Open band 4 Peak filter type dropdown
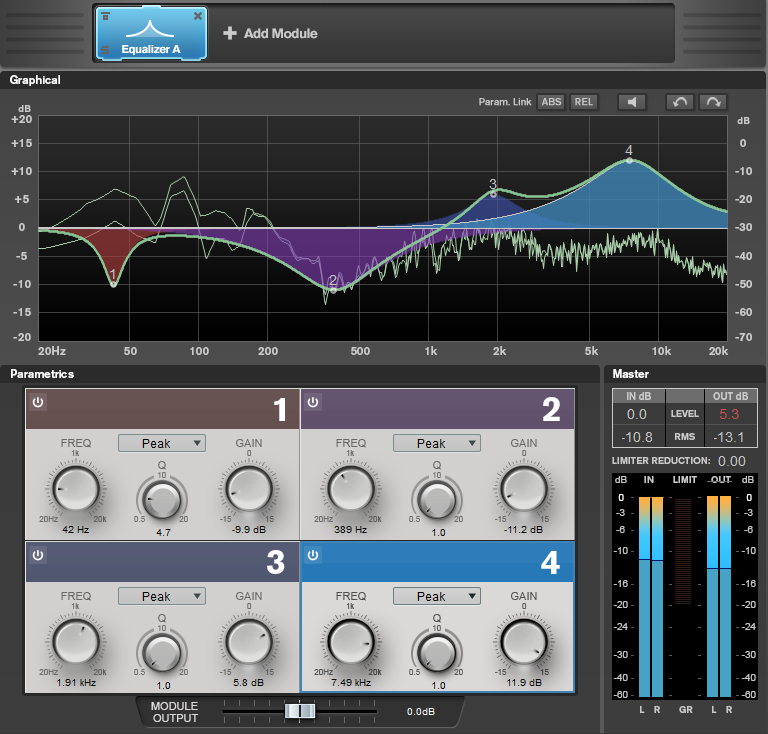This screenshot has width=768, height=734. [437, 596]
